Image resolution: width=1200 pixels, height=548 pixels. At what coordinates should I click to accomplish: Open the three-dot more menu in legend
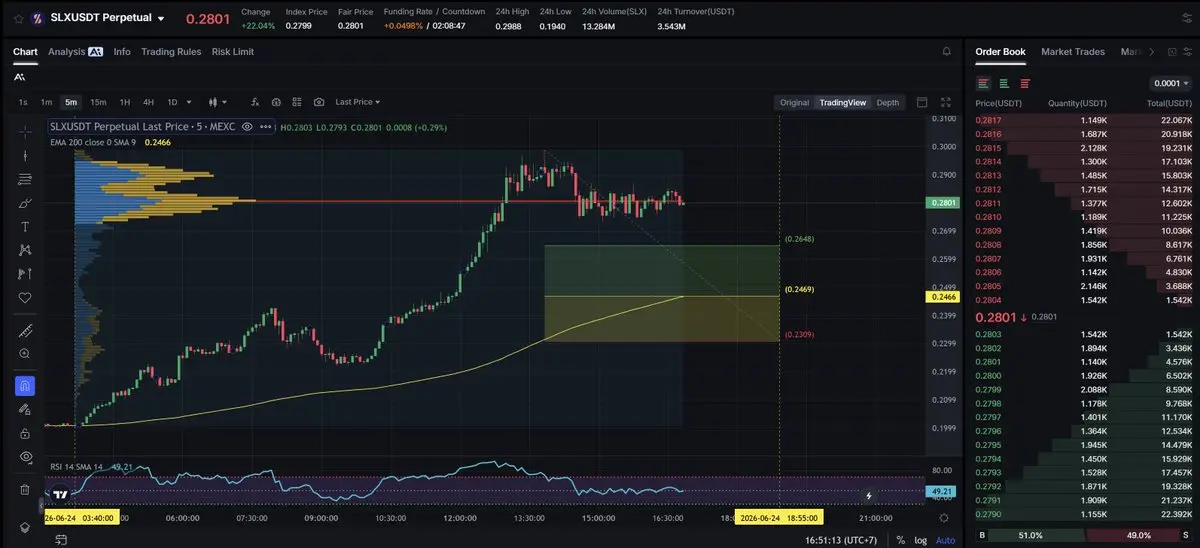pos(265,127)
